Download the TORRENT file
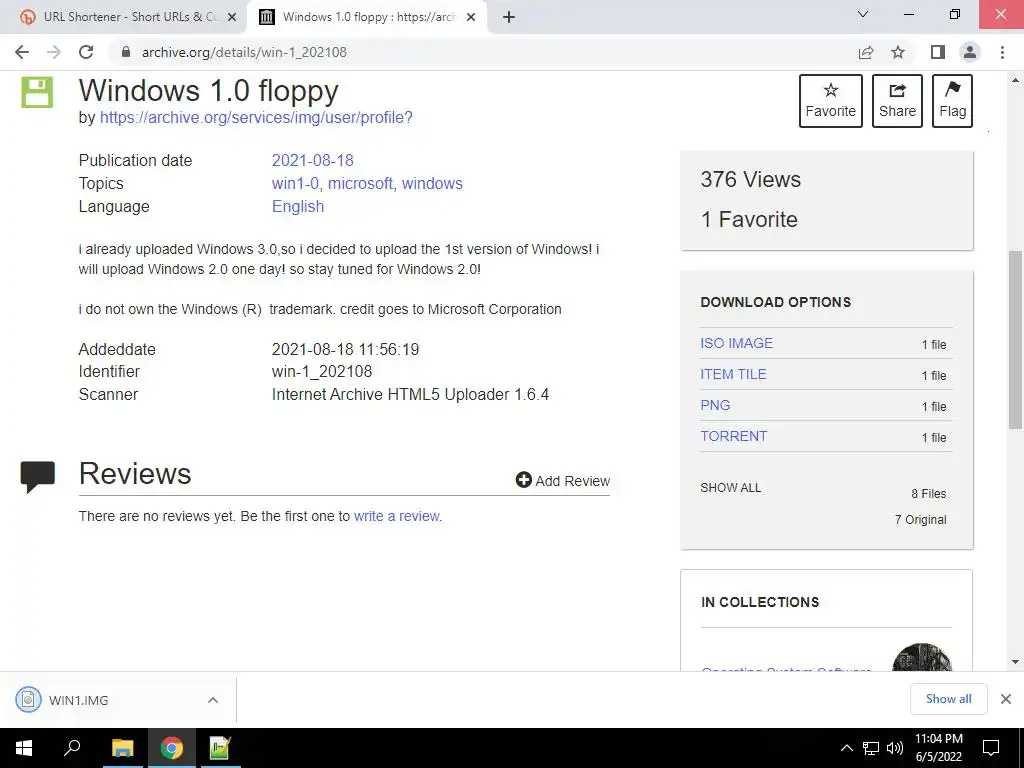1024x768 pixels. pyautogui.click(x=733, y=436)
